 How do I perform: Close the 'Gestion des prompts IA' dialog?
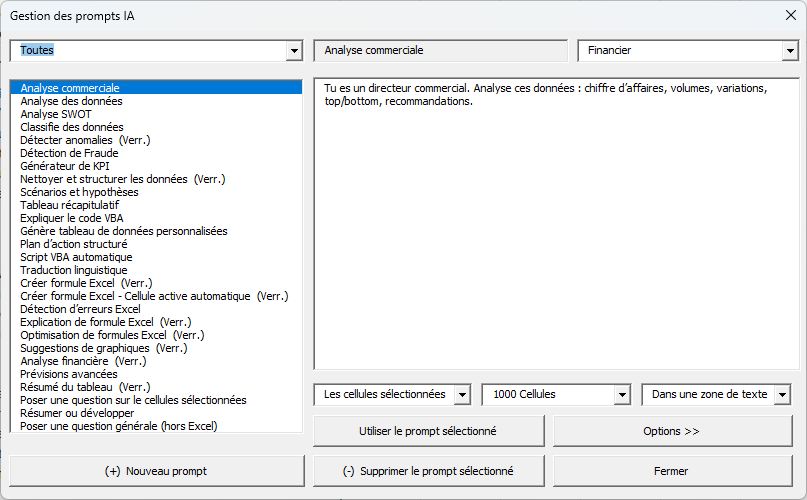tap(790, 16)
